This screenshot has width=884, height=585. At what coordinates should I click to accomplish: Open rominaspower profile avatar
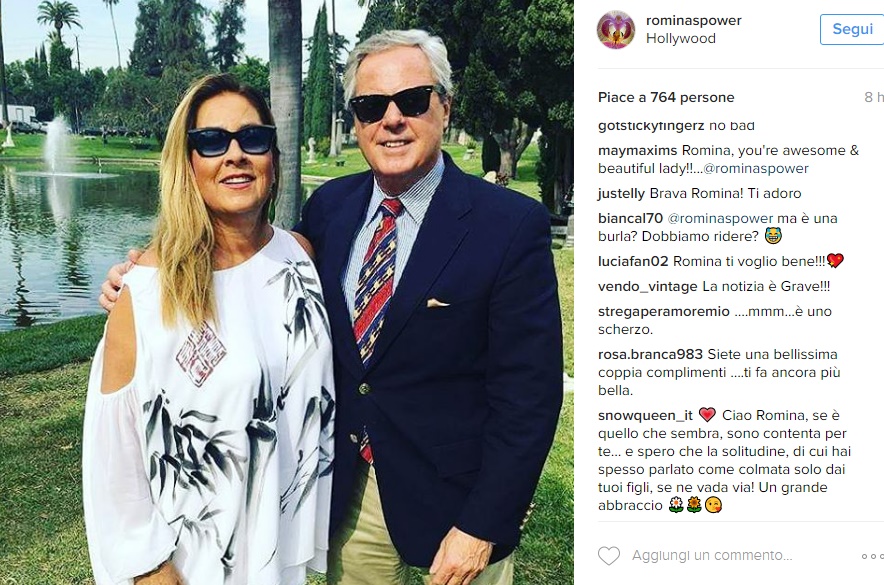coord(616,29)
